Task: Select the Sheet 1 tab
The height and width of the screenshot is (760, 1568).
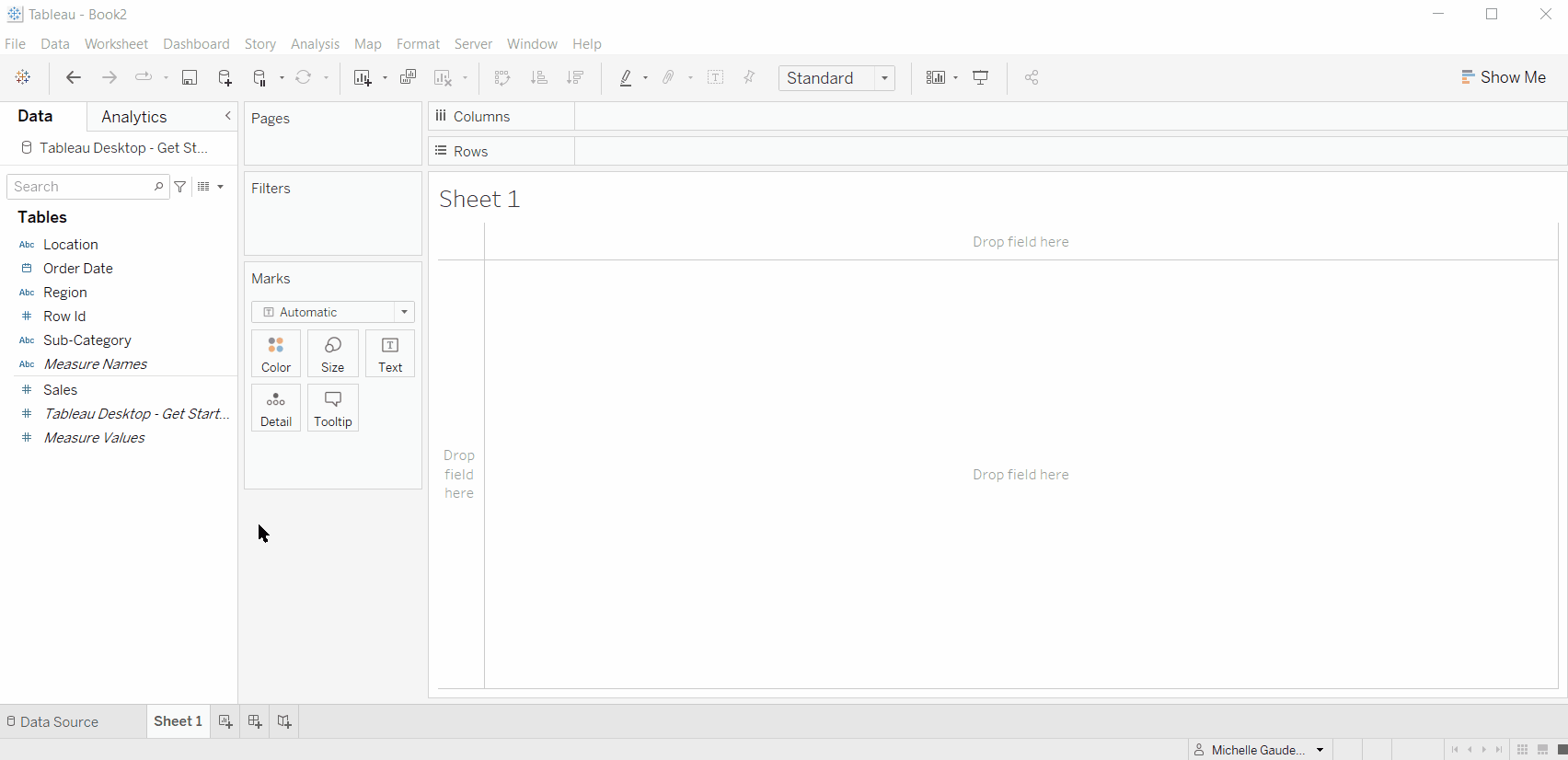Action: [179, 721]
